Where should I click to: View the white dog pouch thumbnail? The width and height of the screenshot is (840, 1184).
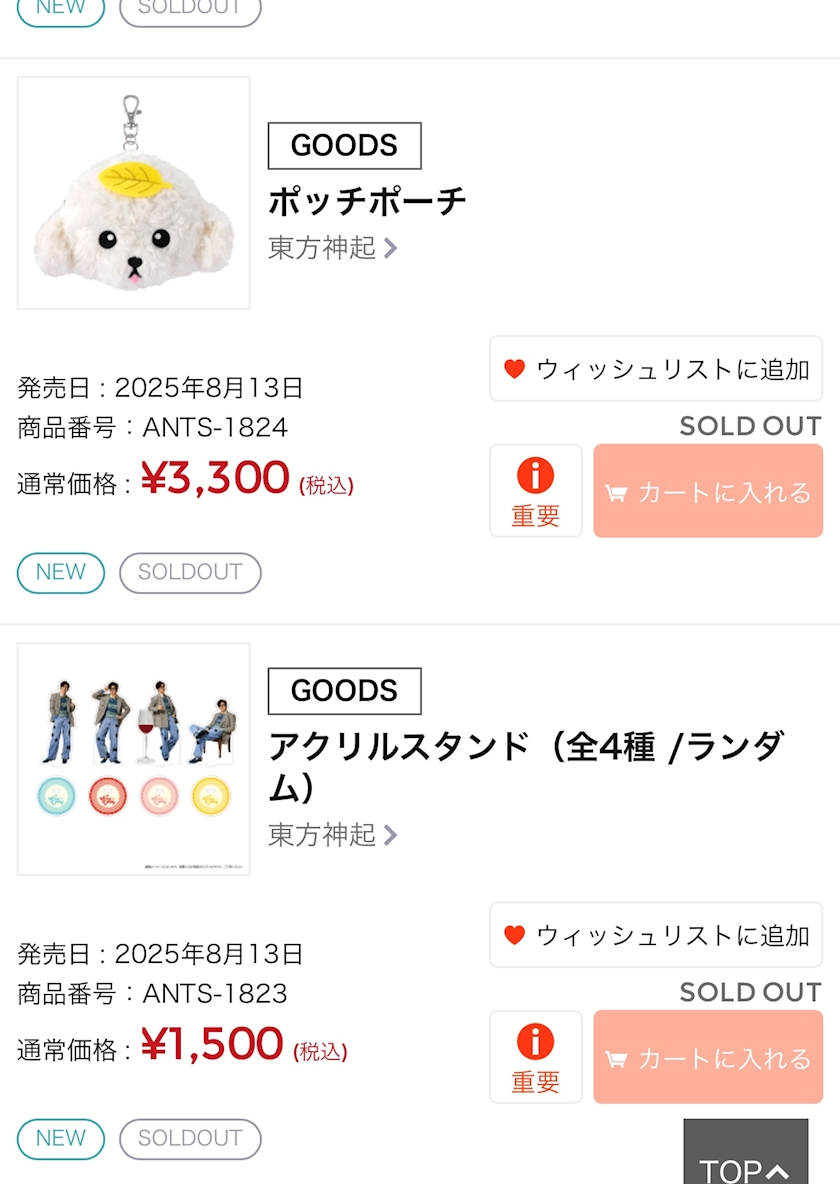click(134, 193)
